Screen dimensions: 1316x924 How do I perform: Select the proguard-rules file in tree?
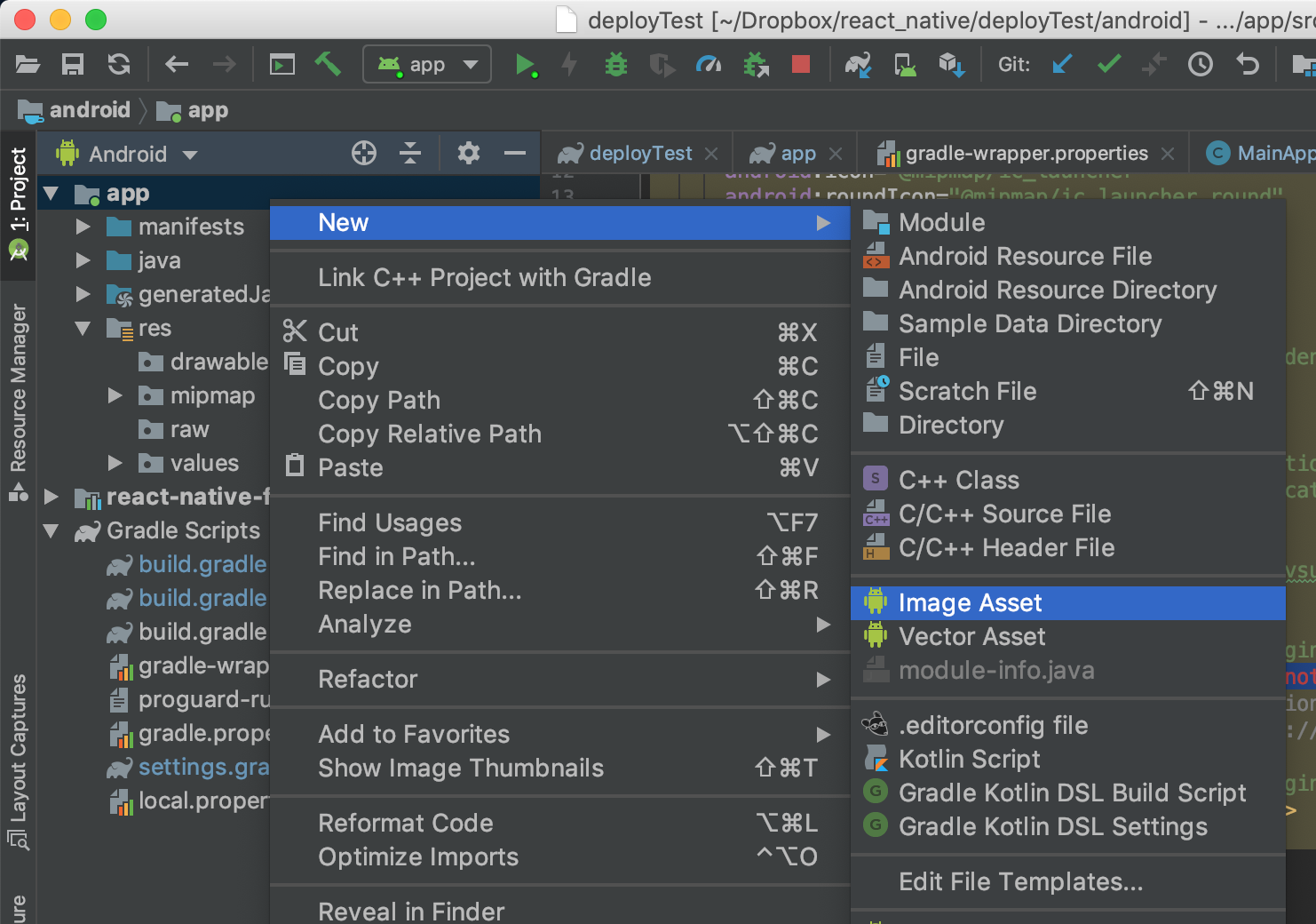tap(188, 699)
